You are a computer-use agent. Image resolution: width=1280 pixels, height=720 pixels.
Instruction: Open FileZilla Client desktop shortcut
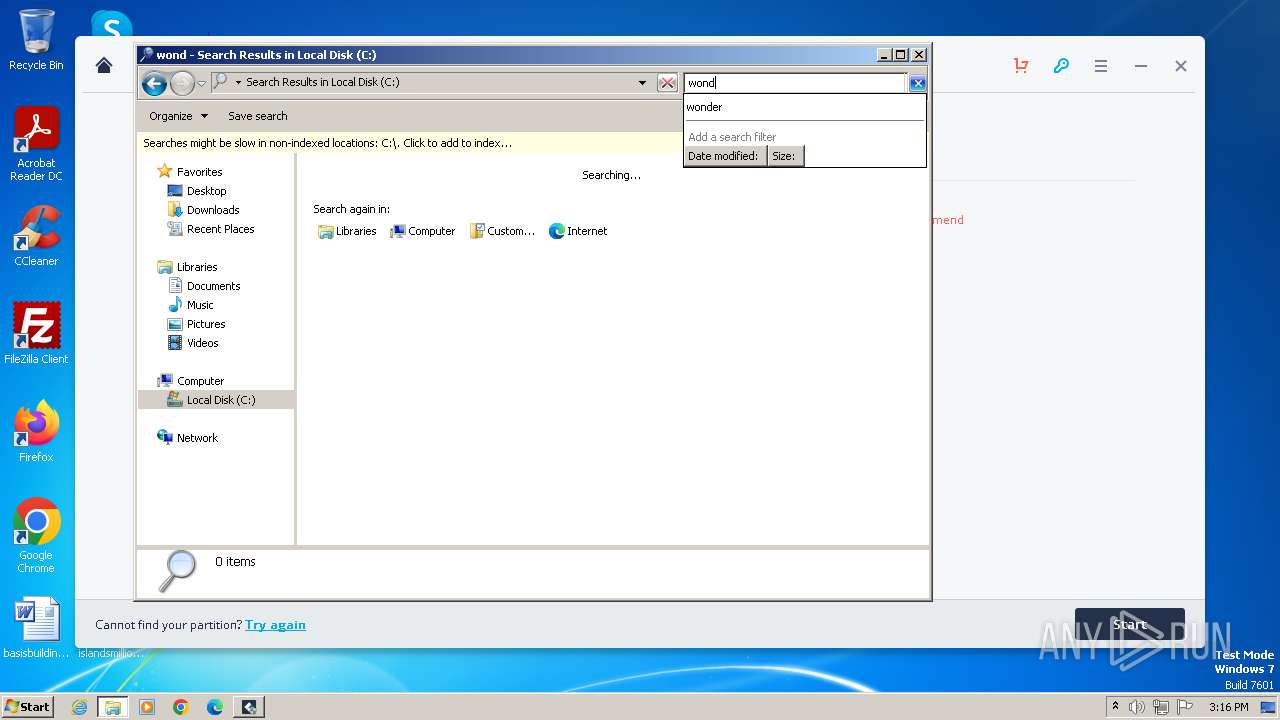36,334
